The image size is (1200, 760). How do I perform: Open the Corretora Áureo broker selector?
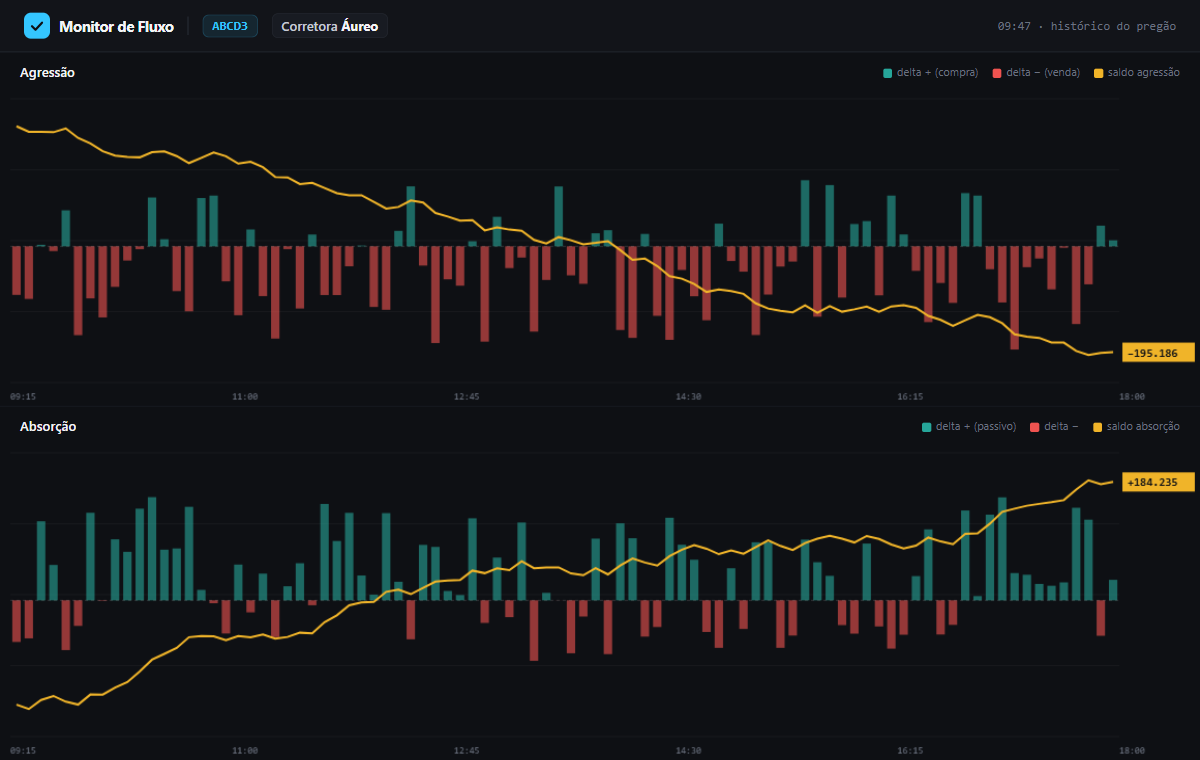point(330,26)
